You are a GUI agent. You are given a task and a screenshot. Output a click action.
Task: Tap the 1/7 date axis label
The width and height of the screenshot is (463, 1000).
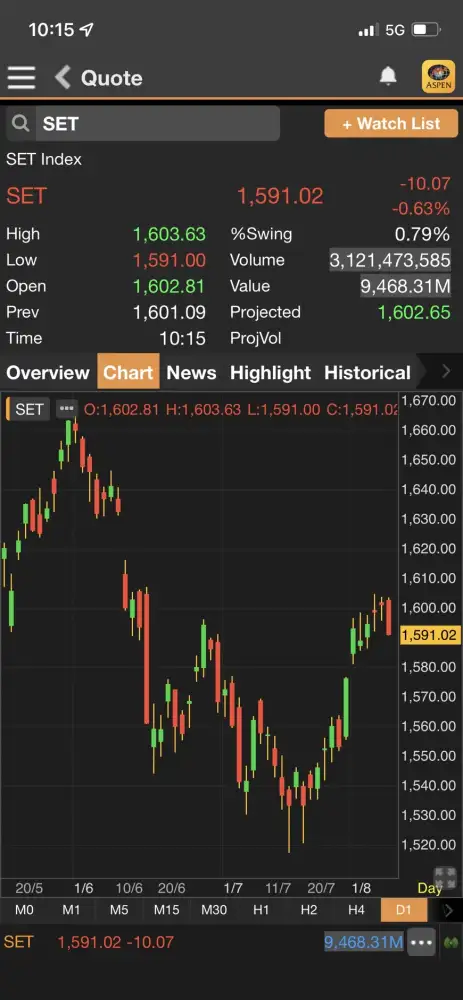[233, 888]
